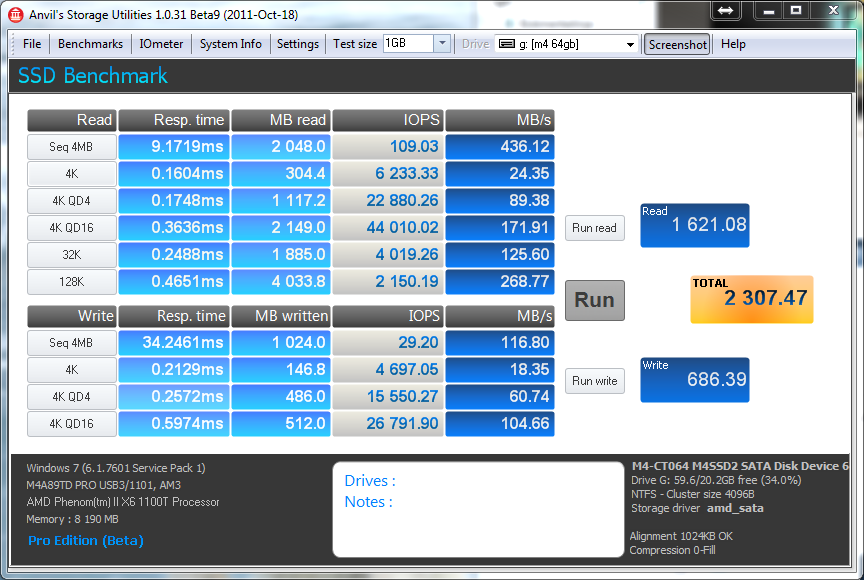The image size is (864, 580).
Task: Click the Write Seq 4MB test button
Action: pos(72,343)
